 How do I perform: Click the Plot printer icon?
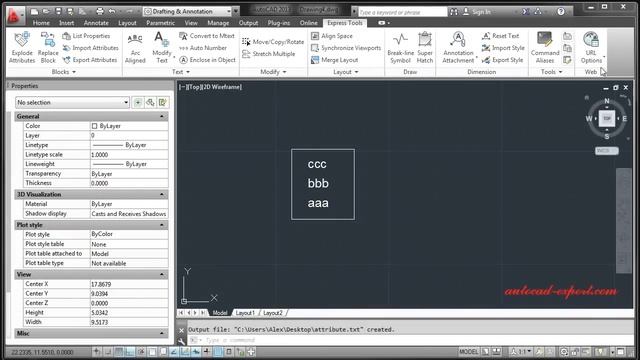click(x=100, y=11)
